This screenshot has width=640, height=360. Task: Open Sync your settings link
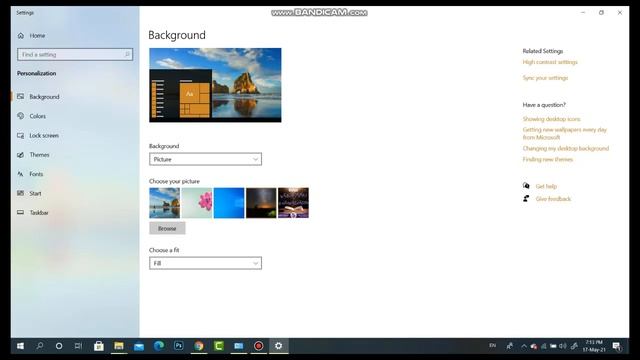[545, 78]
